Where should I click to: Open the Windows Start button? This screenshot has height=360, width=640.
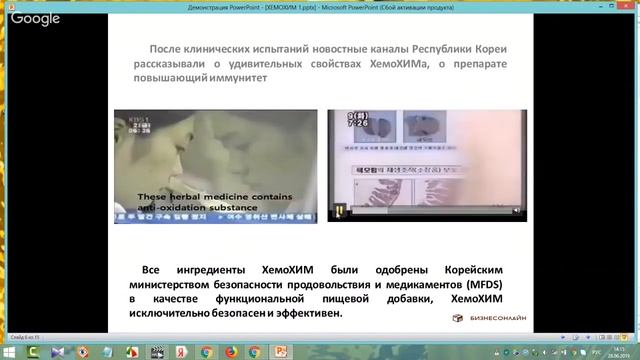[9, 352]
